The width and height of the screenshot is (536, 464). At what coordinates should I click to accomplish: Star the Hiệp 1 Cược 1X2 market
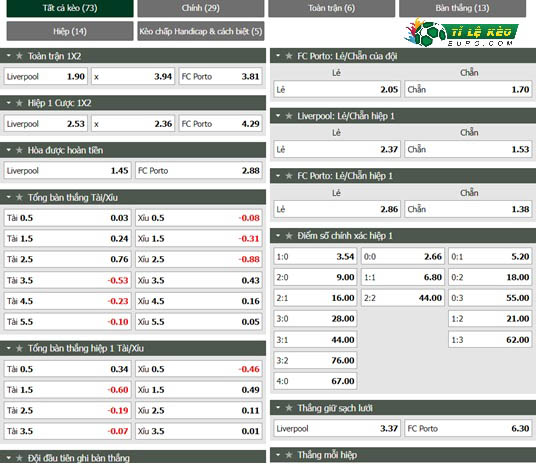[19, 103]
